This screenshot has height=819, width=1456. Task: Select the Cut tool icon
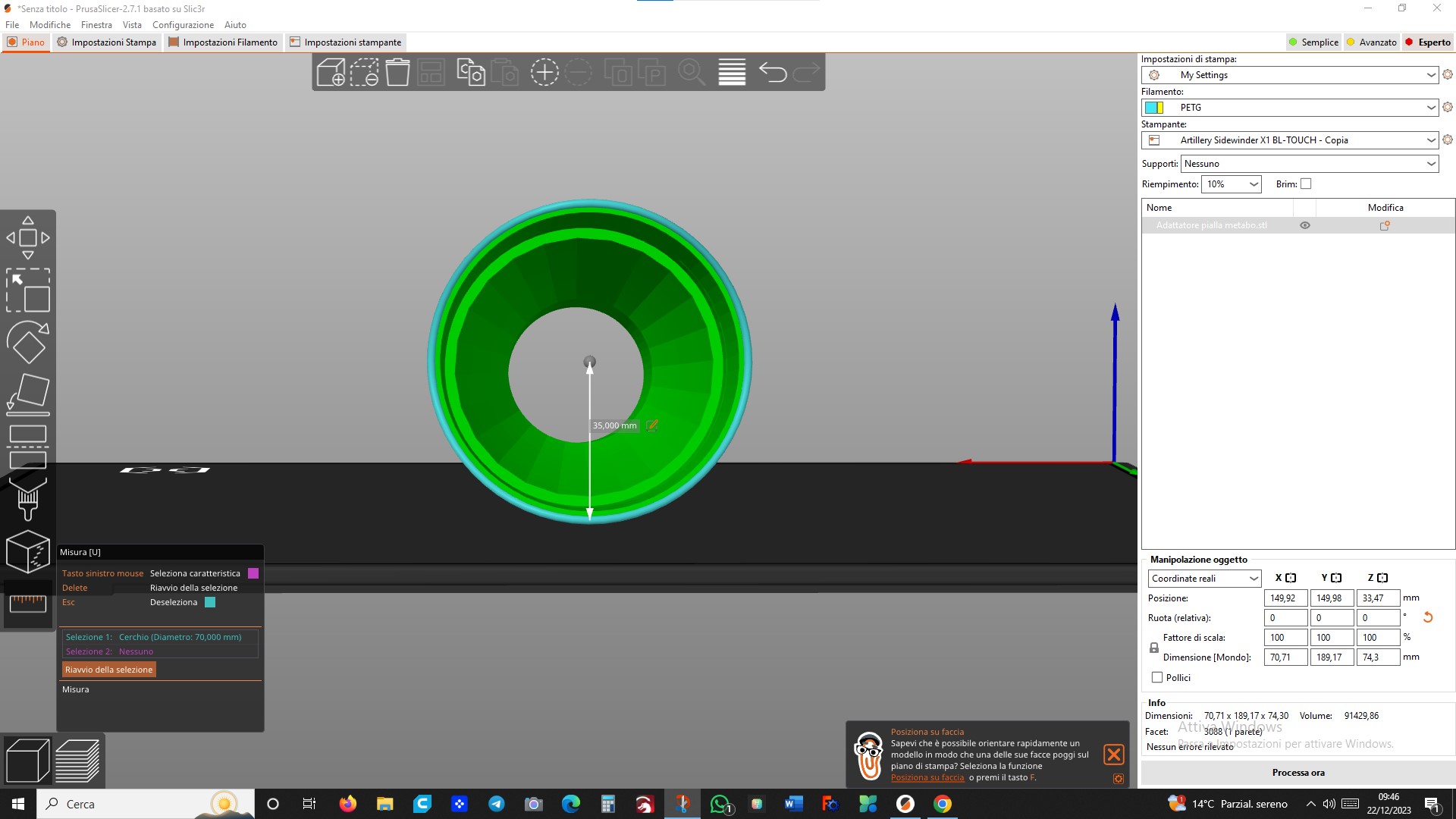[x=28, y=447]
